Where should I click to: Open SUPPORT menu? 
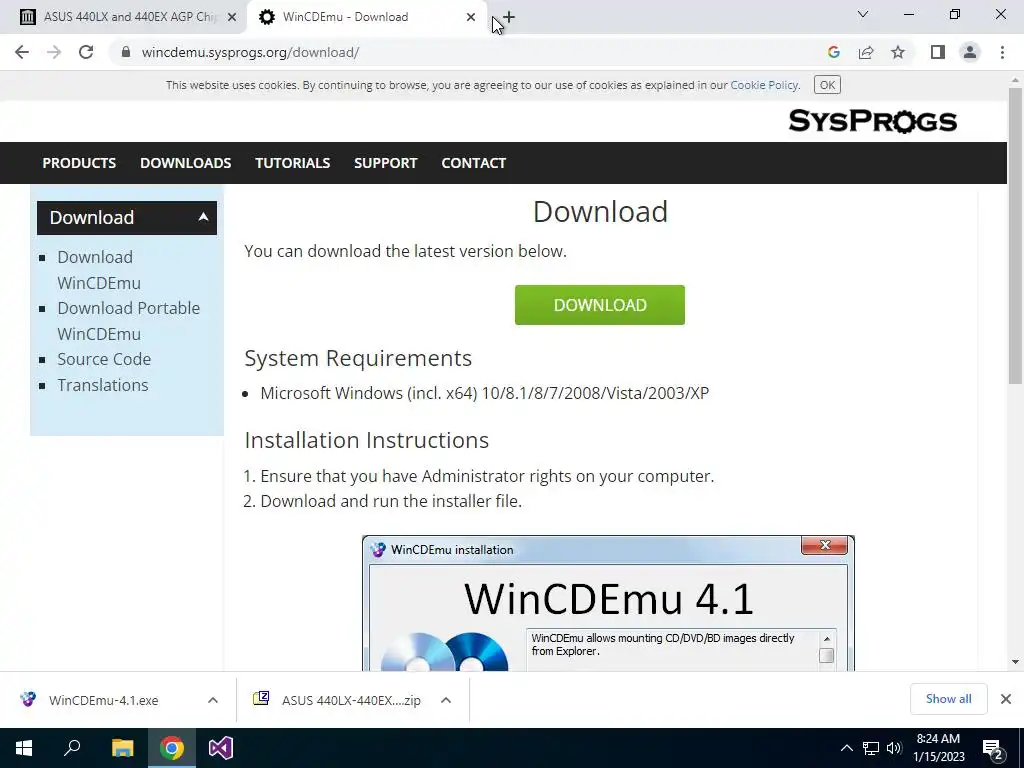tap(385, 163)
